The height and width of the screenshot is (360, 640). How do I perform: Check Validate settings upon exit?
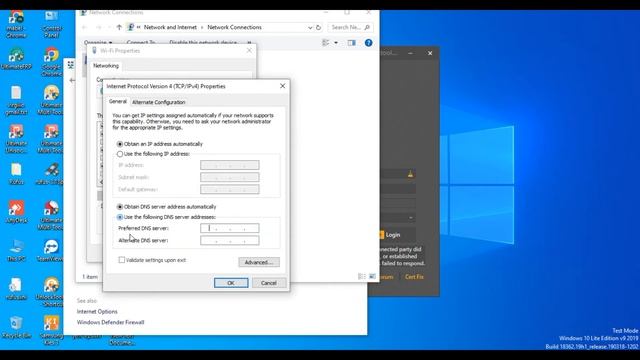(122, 260)
